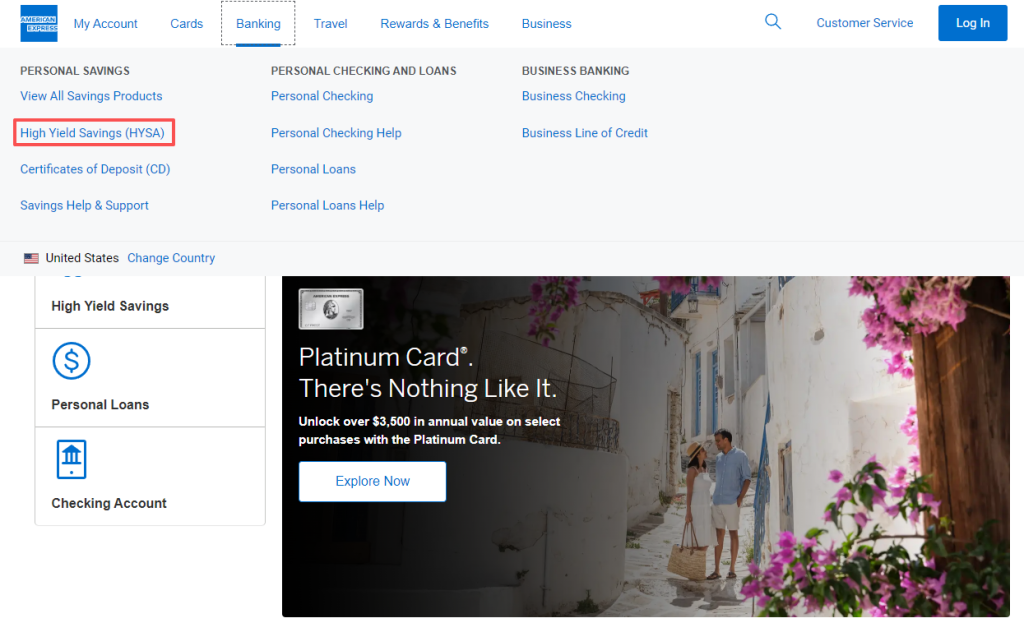
Task: Click the Platinum Card image thumbnail
Action: click(330, 309)
